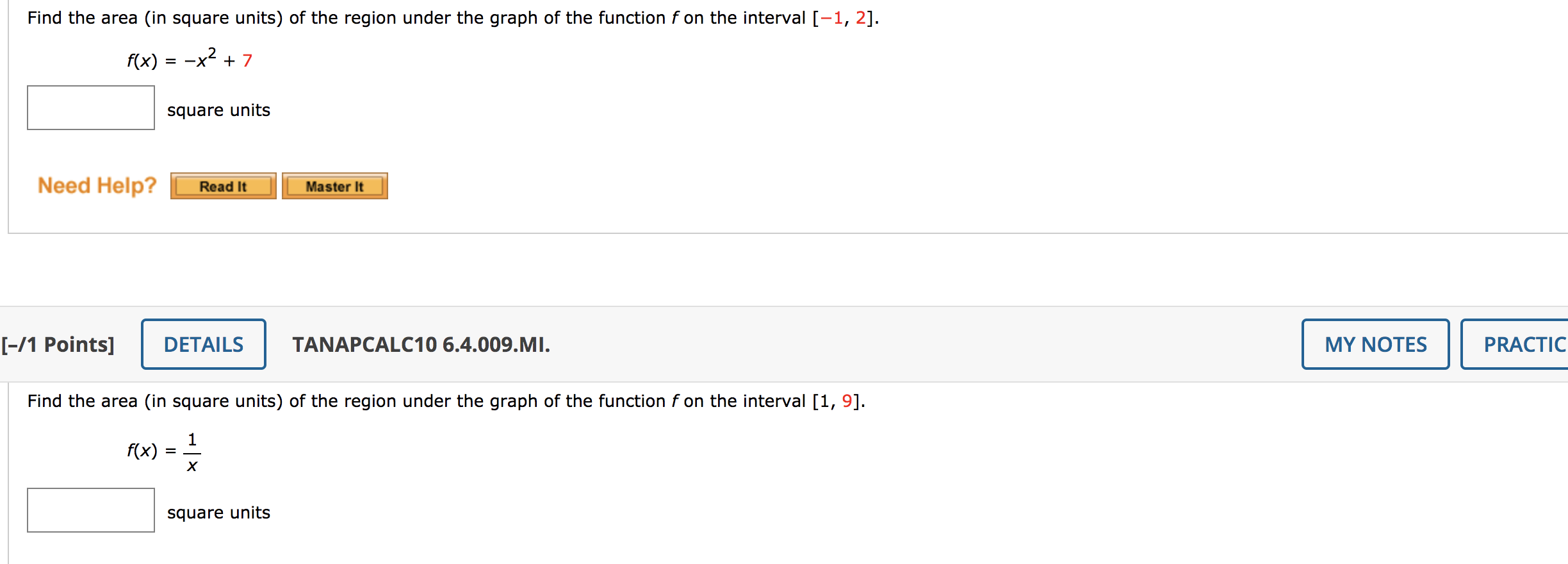
Task: Click the orange Master It icon button
Action: tap(335, 186)
